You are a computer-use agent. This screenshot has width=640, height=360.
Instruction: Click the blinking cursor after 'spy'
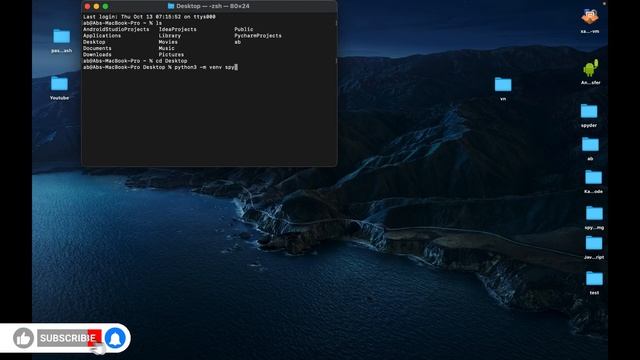point(236,67)
